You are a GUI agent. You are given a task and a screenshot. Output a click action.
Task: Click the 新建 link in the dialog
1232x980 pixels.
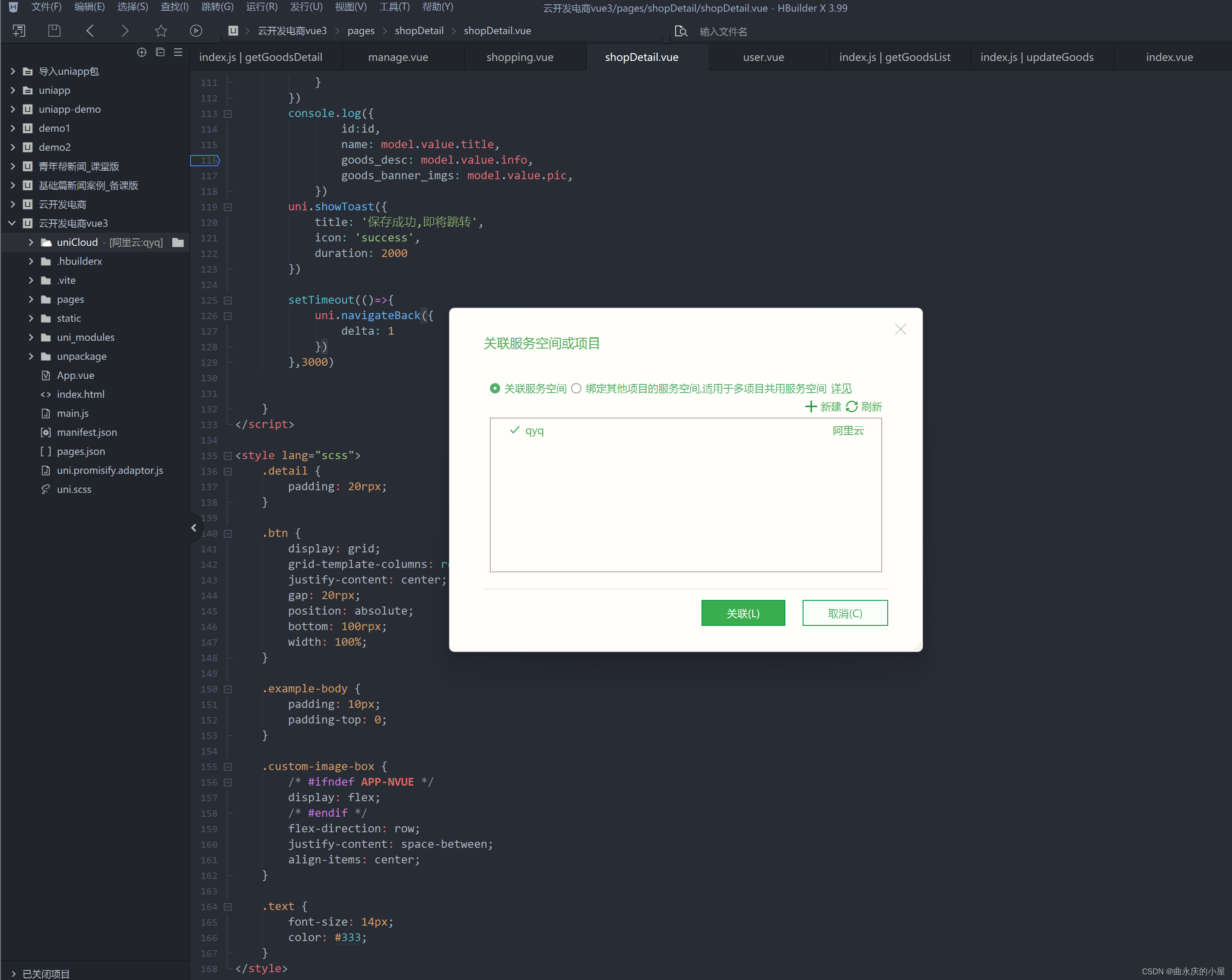pos(830,407)
